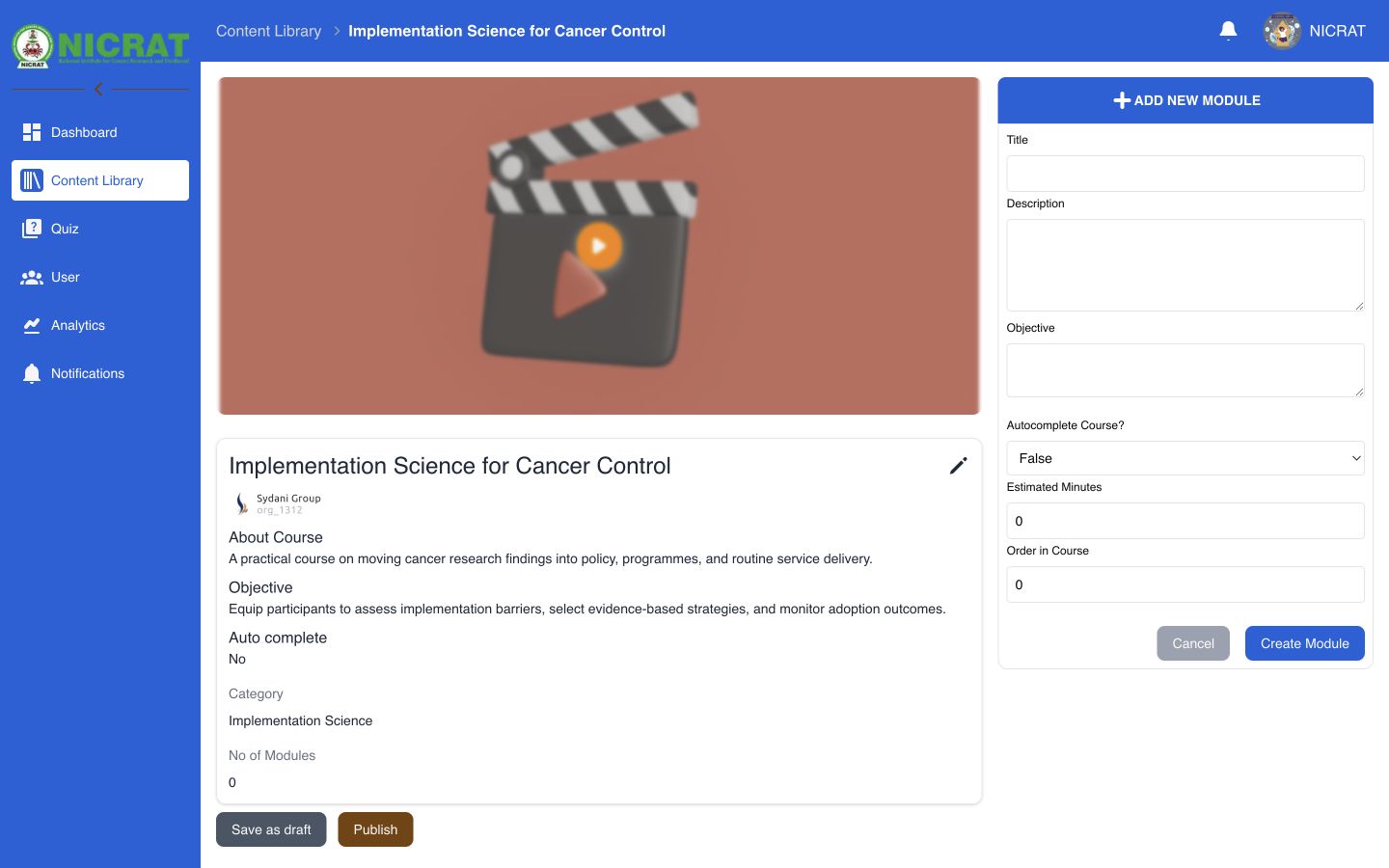Click the Content Library books icon
Image resolution: width=1389 pixels, height=868 pixels.
point(32,180)
